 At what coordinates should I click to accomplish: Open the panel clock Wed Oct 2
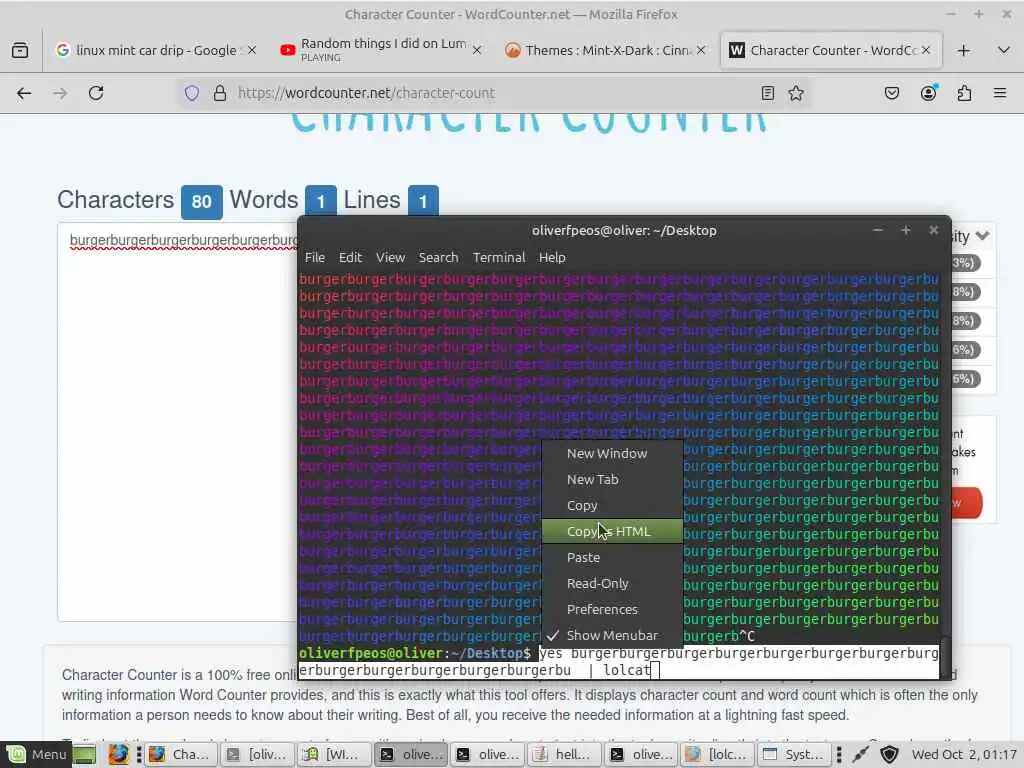pyautogui.click(x=964, y=755)
